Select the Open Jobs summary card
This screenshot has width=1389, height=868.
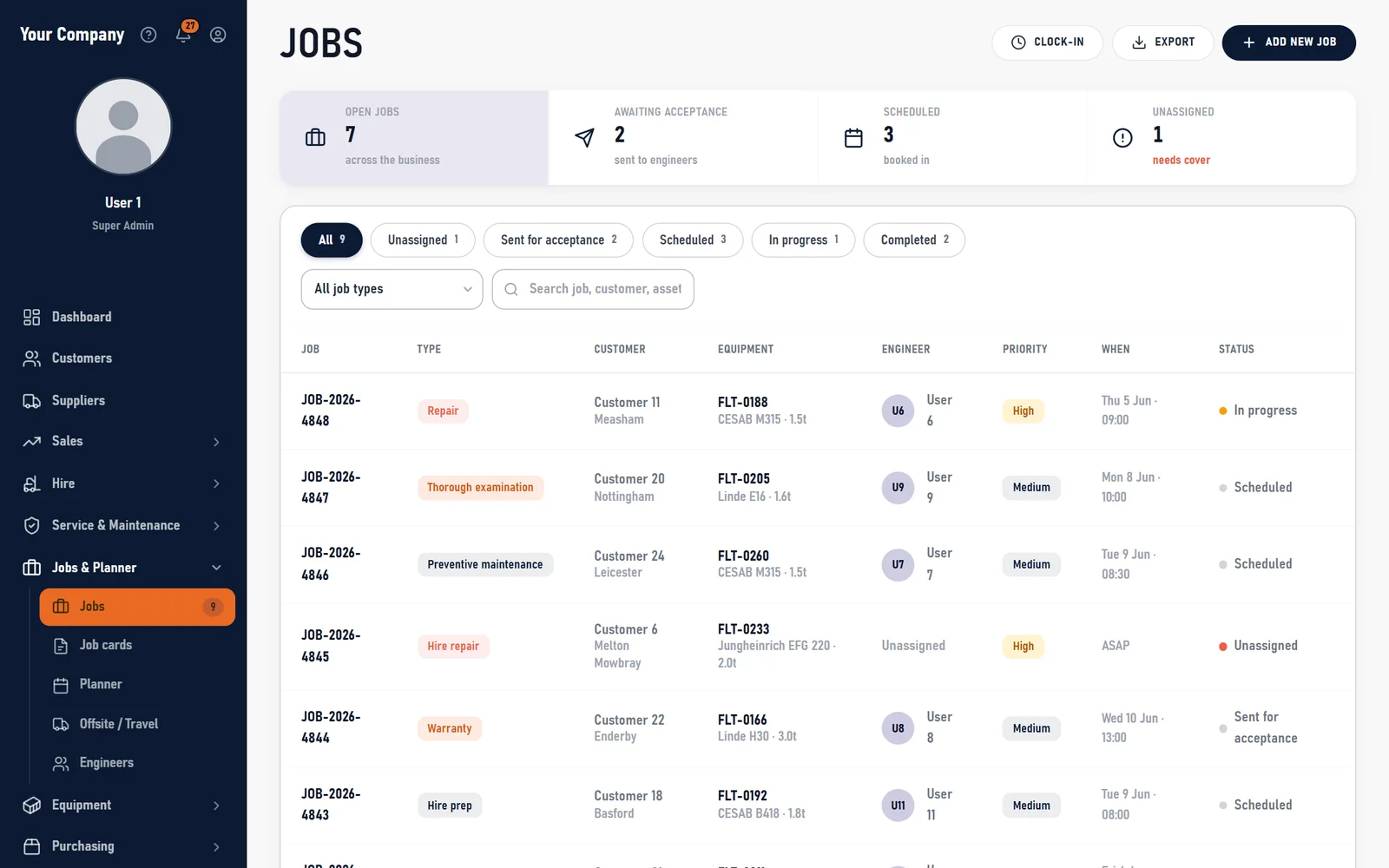point(414,137)
